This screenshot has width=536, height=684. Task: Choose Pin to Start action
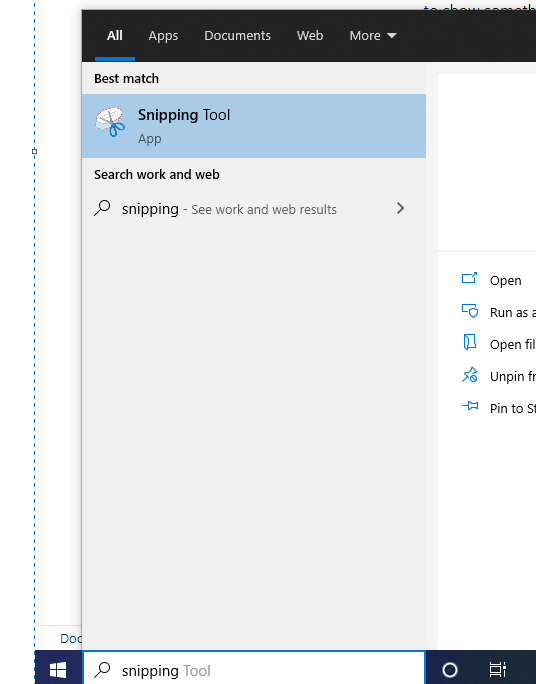point(513,408)
